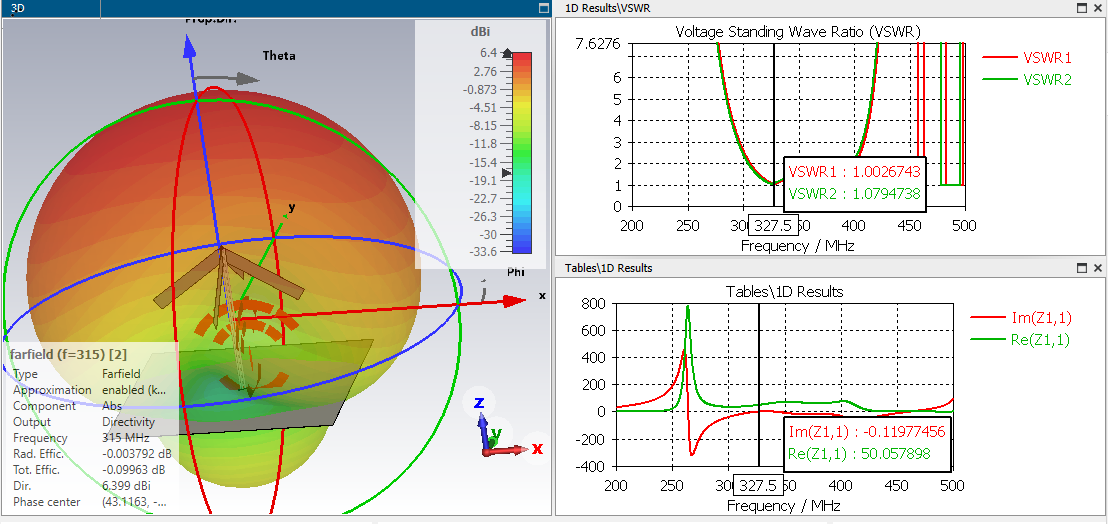Select the VSWR1 legend entry
This screenshot has width=1108, height=524.
(x=1027, y=58)
